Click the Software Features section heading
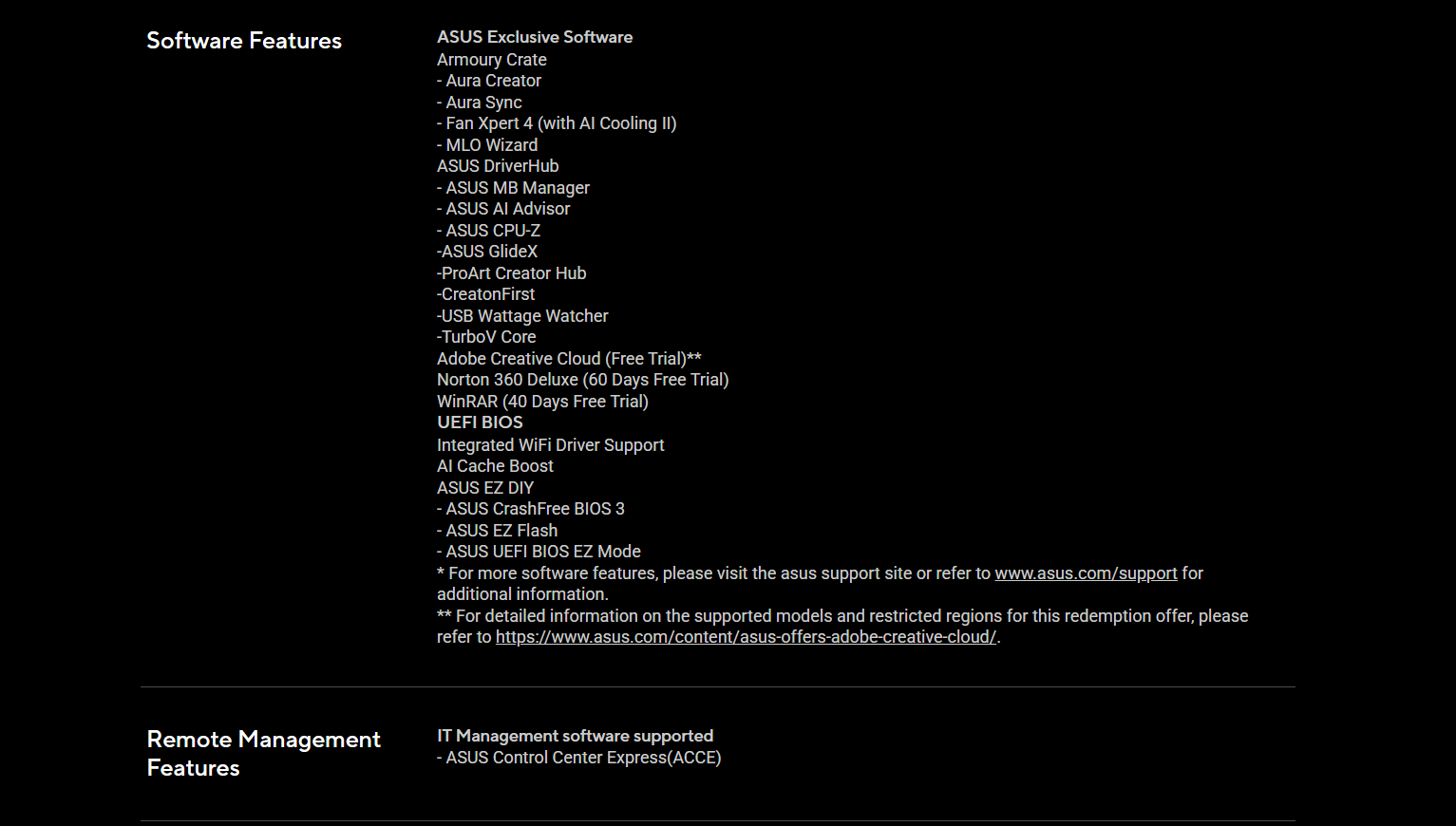 click(x=244, y=41)
